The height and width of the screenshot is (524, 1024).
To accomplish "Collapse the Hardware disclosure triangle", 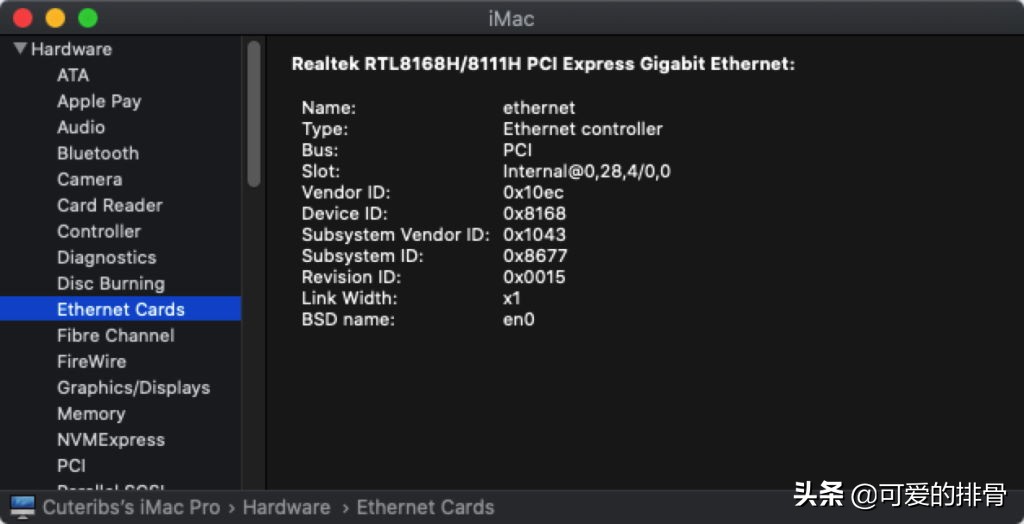I will [20, 49].
